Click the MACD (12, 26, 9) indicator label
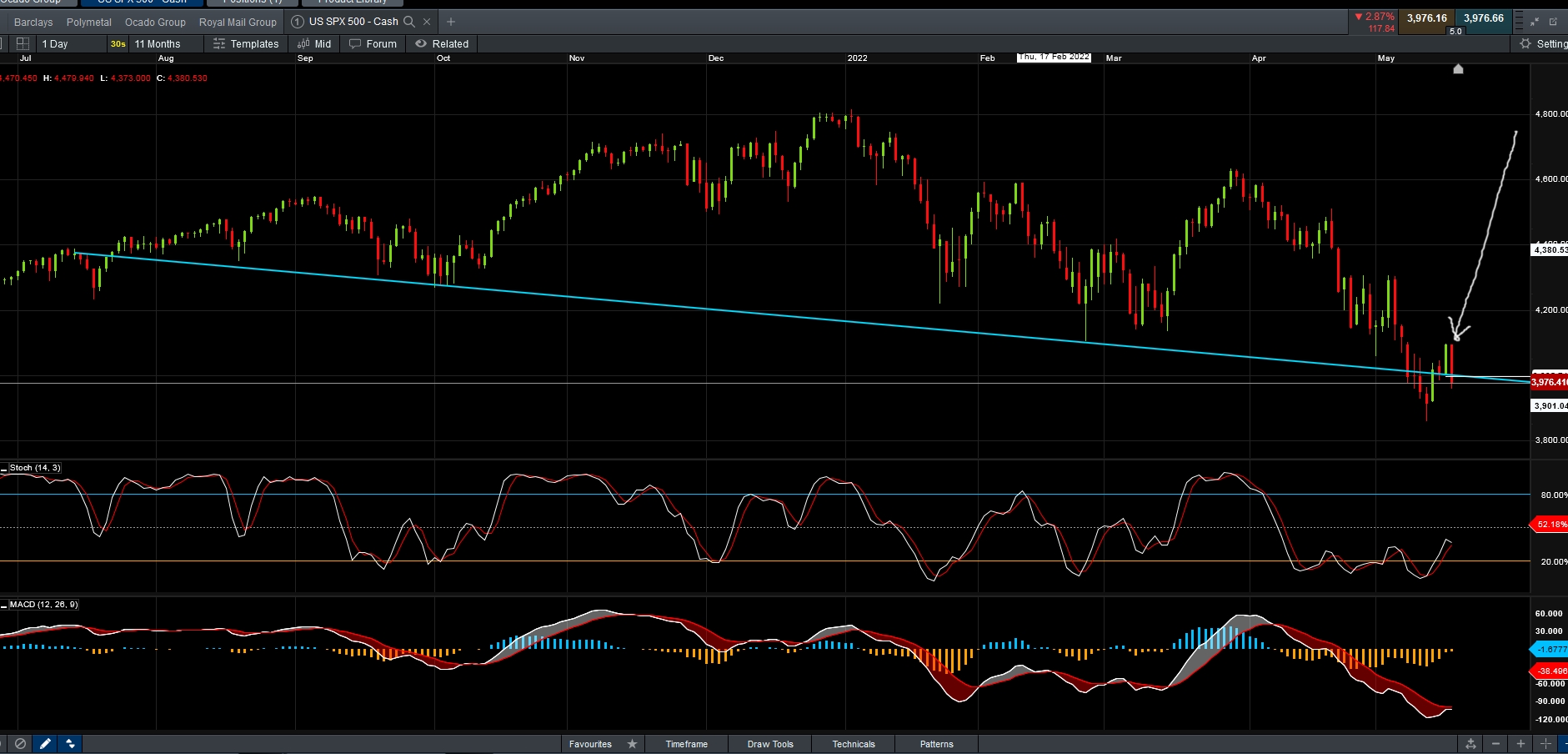This screenshot has width=1568, height=754. pos(44,605)
